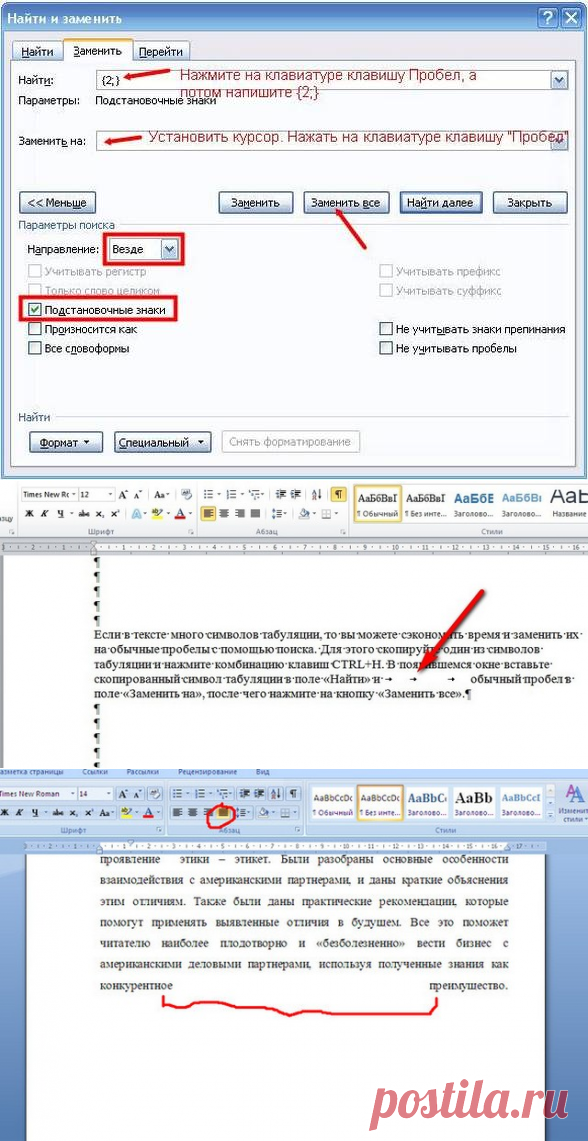The height and width of the screenshot is (1141, 588).
Task: Click the Изменить стили icon
Action: coord(575,801)
